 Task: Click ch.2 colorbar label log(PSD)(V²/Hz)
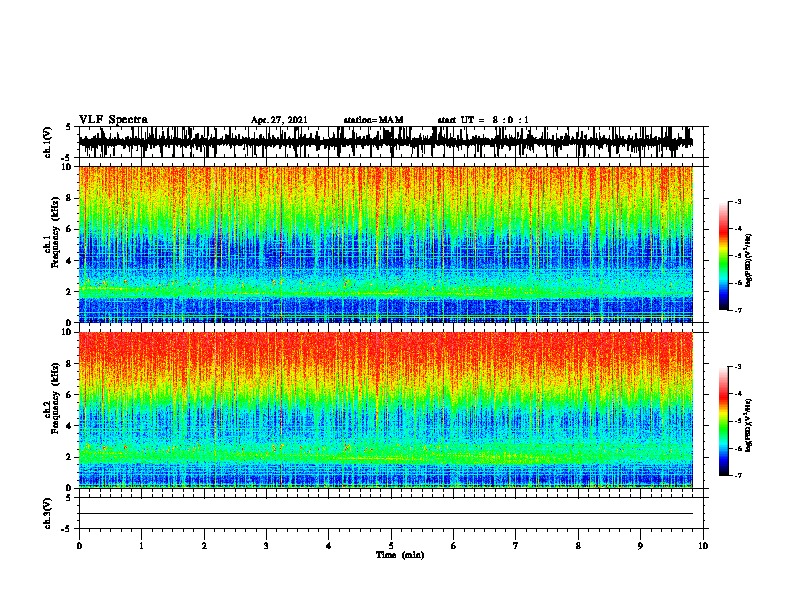click(x=749, y=425)
